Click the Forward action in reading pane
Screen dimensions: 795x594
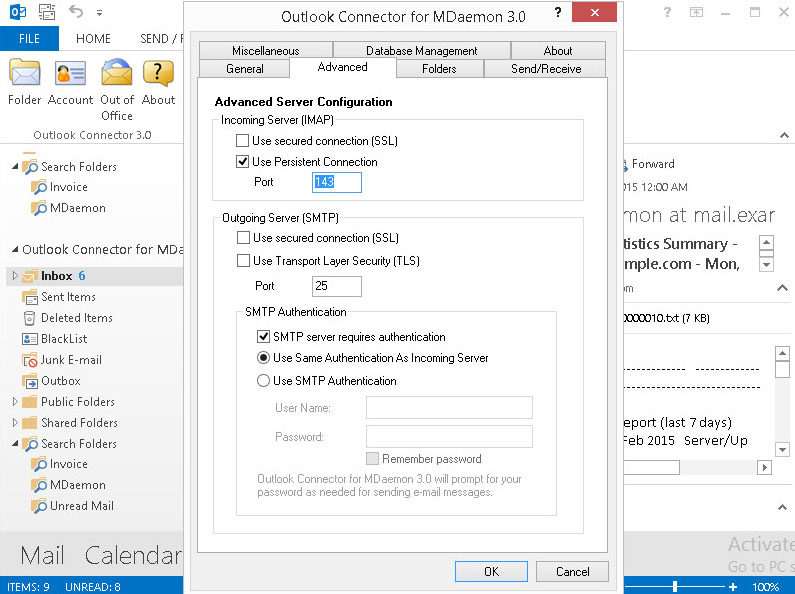click(x=653, y=164)
